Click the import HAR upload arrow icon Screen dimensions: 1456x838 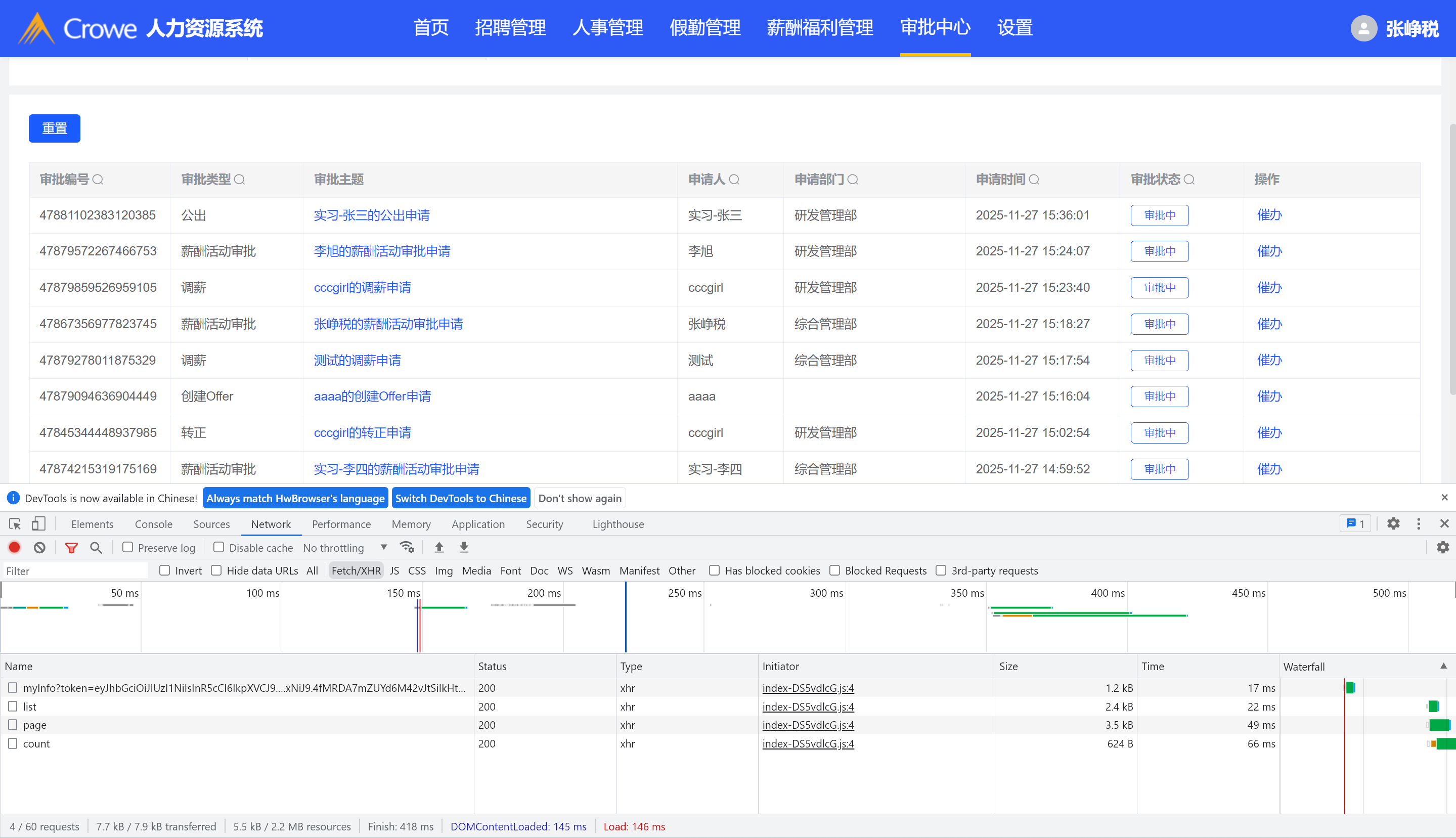439,547
